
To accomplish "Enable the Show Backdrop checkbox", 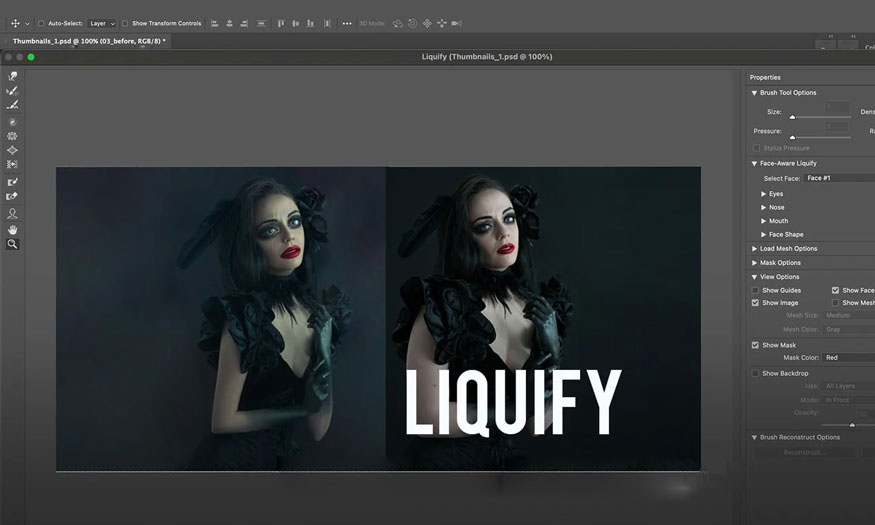I will coord(755,373).
